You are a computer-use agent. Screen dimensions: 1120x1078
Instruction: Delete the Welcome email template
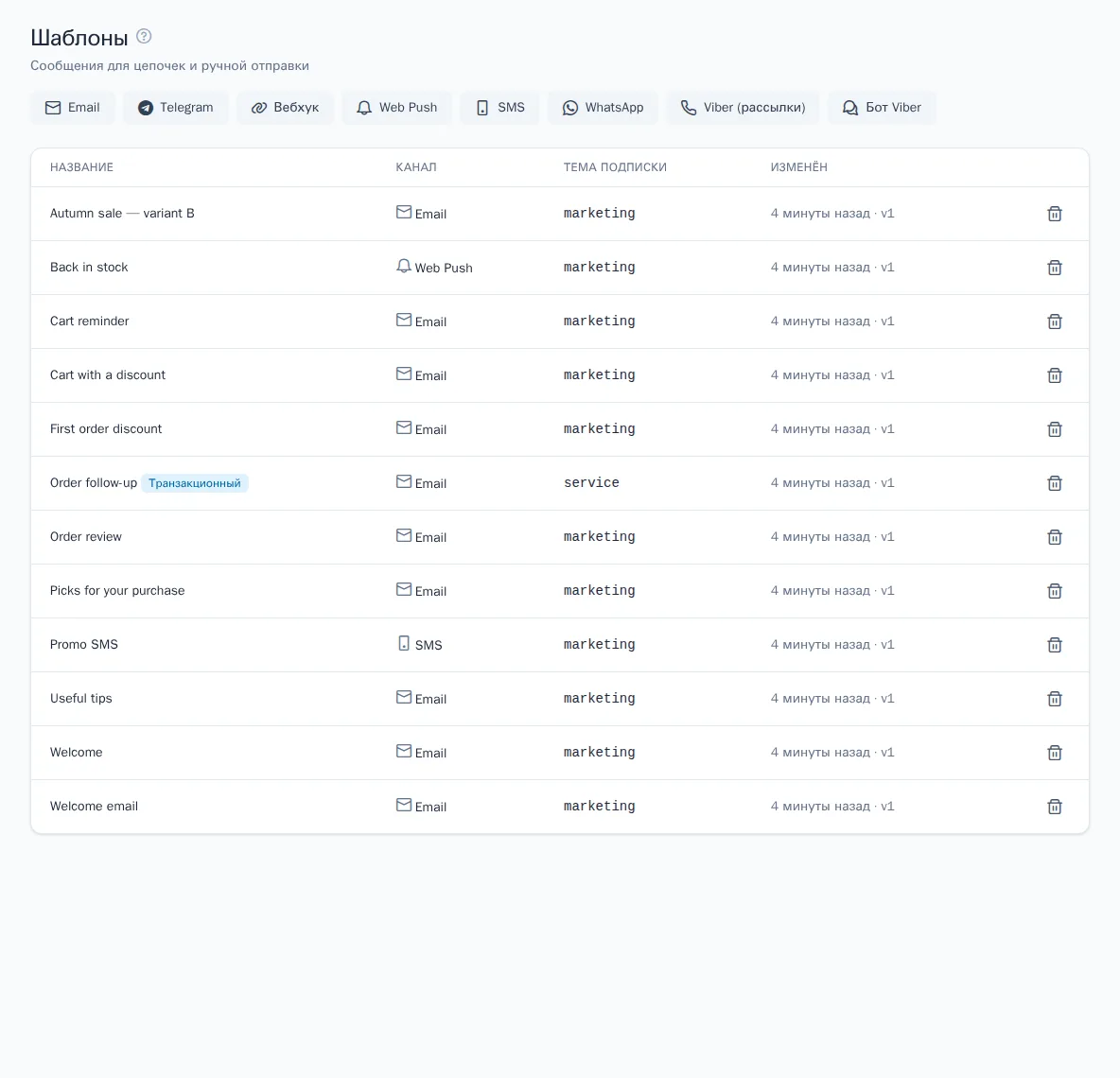pyautogui.click(x=1055, y=807)
